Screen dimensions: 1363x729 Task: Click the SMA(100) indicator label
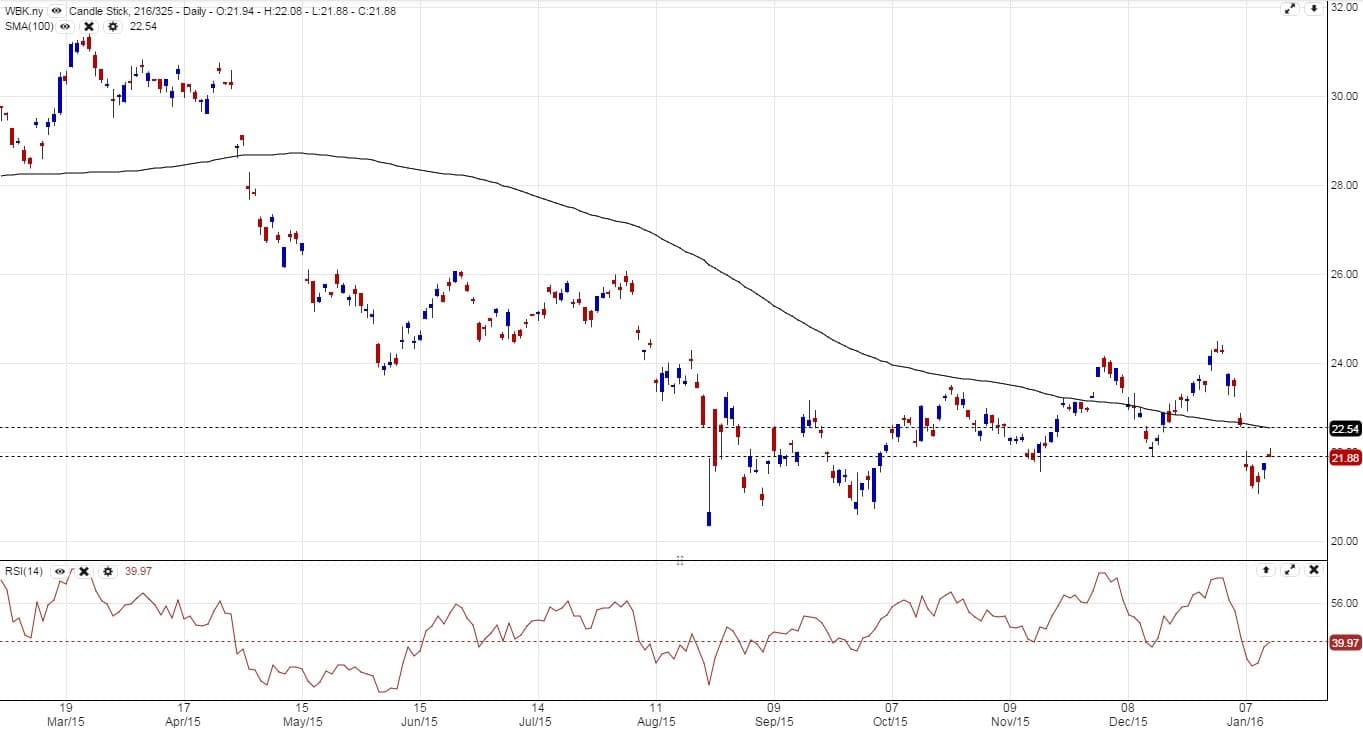(30, 26)
